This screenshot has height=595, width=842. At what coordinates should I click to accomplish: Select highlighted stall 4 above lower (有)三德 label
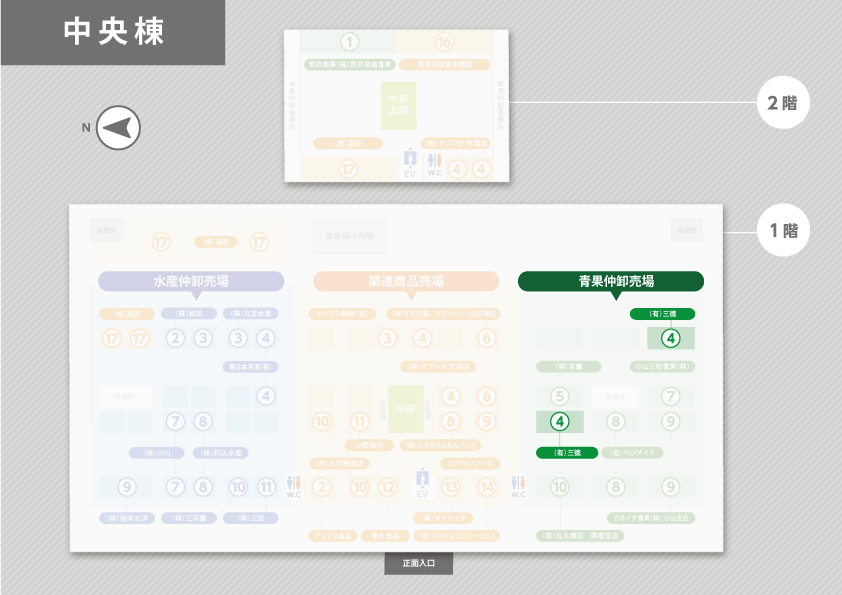point(560,422)
